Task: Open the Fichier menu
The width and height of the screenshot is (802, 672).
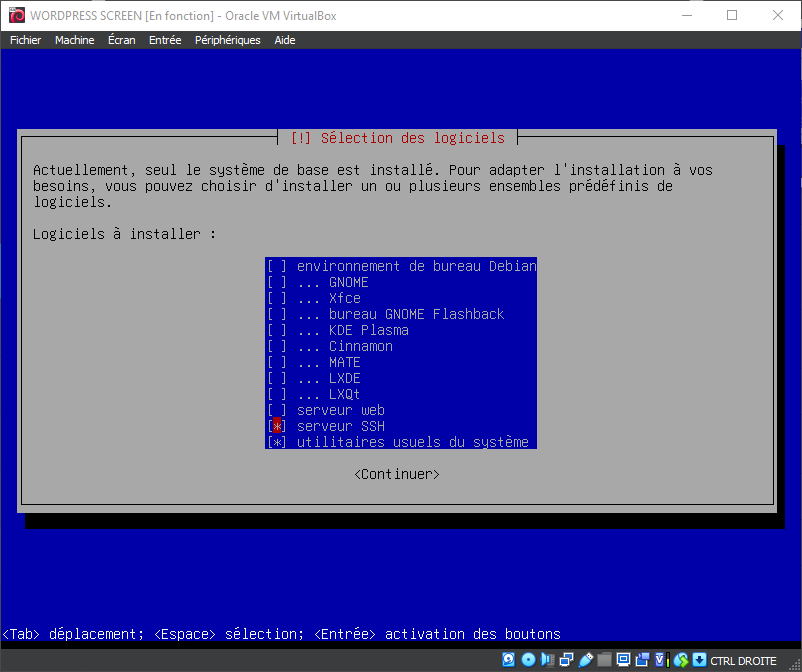Action: point(26,40)
